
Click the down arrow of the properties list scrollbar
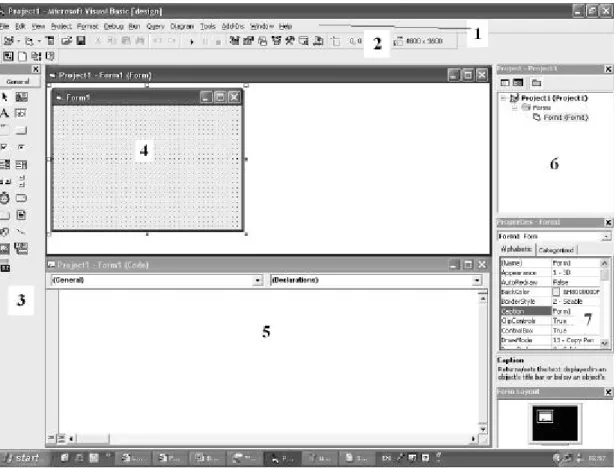coord(605,344)
